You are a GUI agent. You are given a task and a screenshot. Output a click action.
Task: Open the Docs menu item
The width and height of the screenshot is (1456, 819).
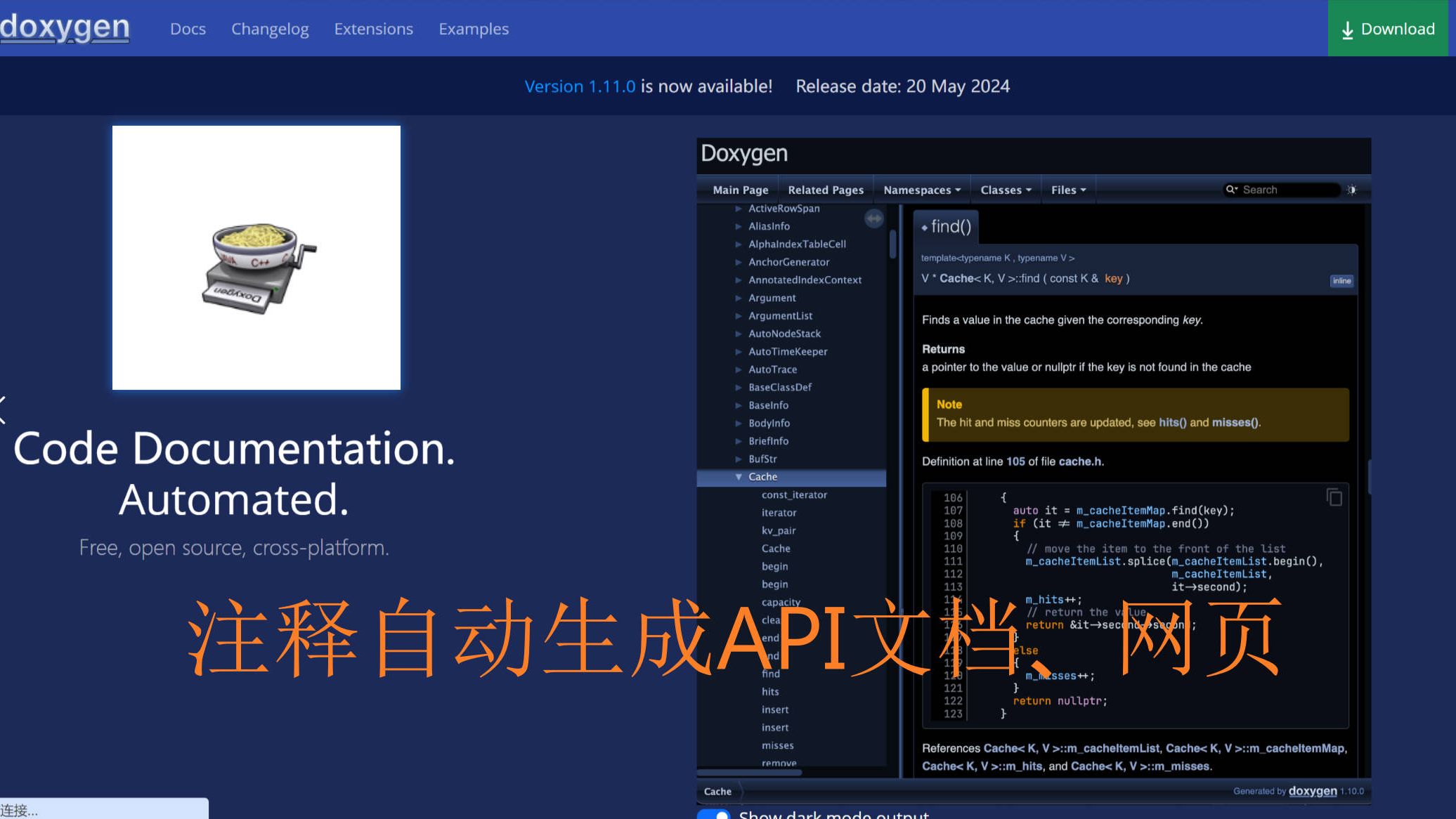[x=188, y=29]
